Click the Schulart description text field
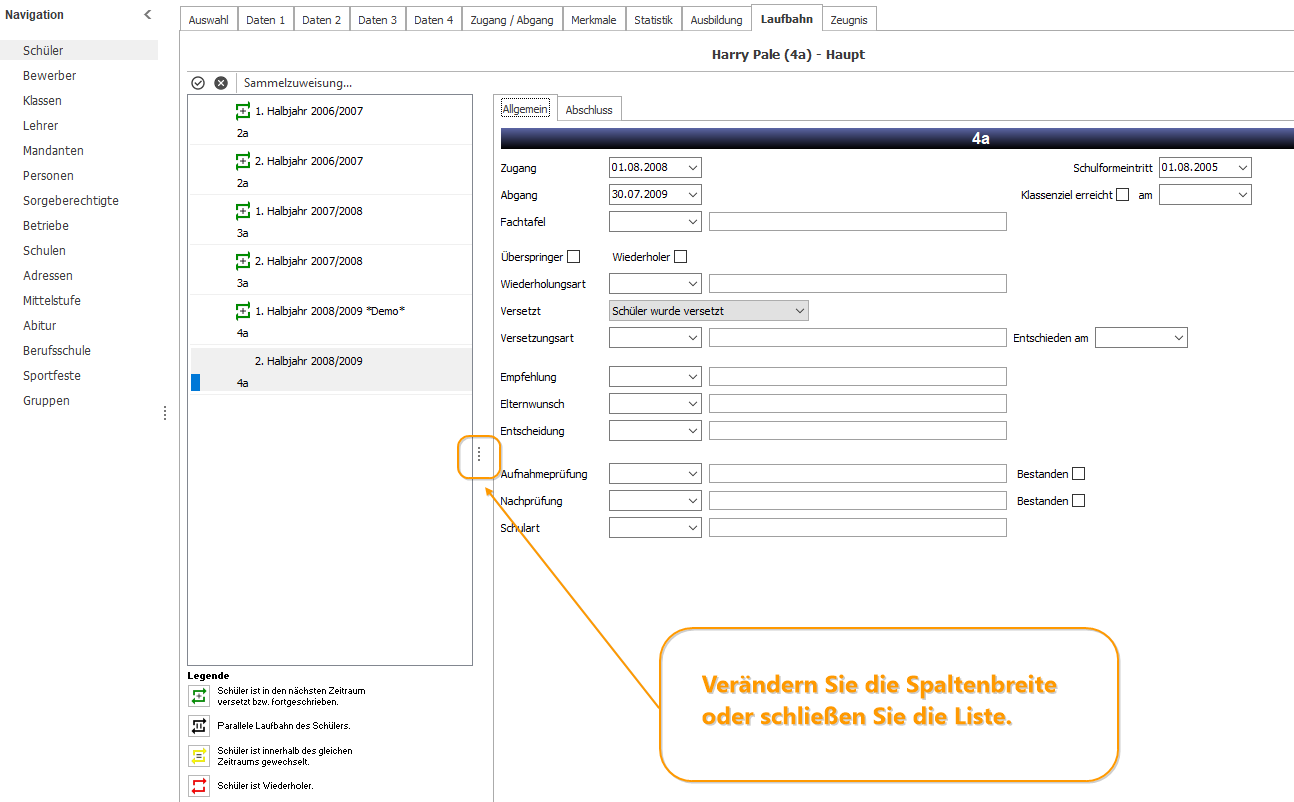The image size is (1294, 802). [858, 528]
